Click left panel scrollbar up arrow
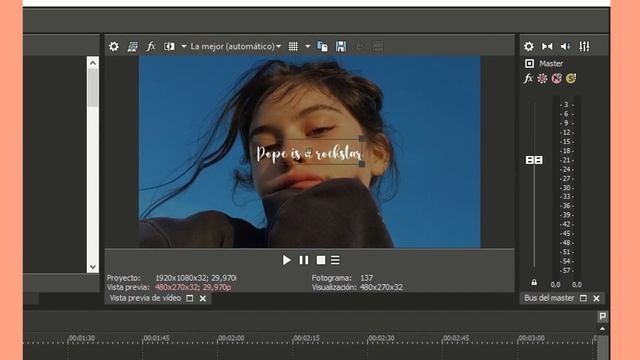 93,62
